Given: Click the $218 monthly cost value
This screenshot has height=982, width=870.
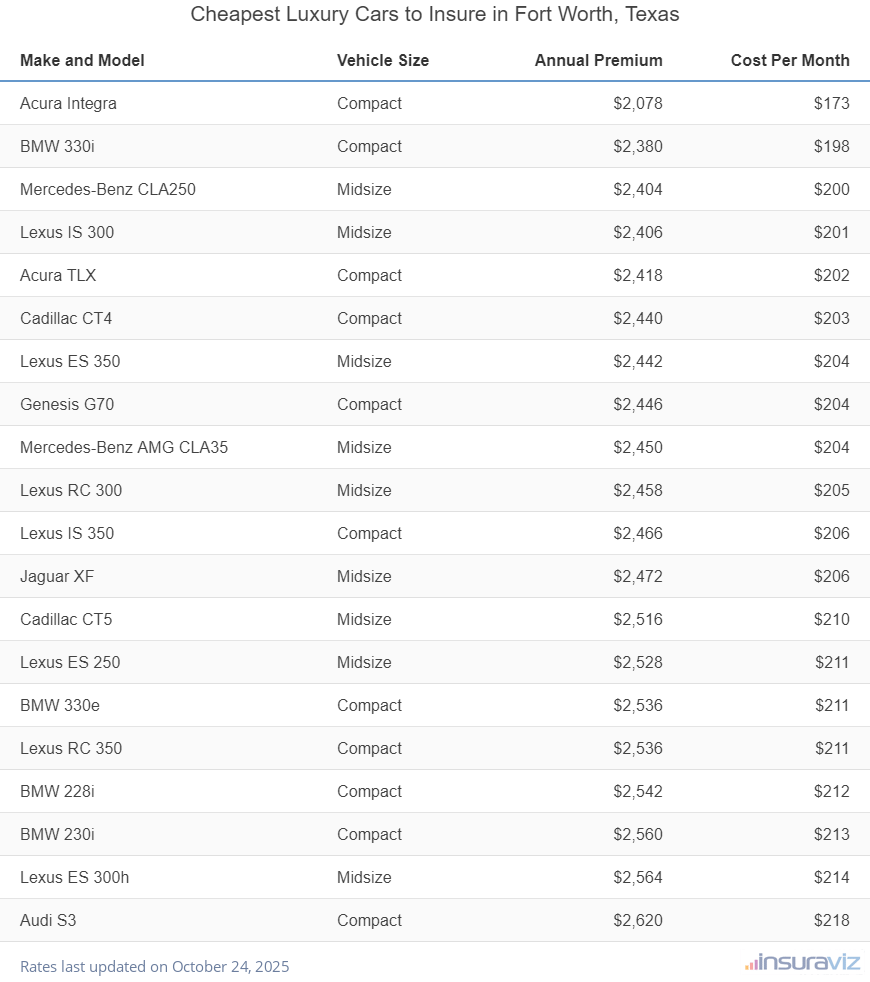Looking at the screenshot, I should pyautogui.click(x=831, y=920).
